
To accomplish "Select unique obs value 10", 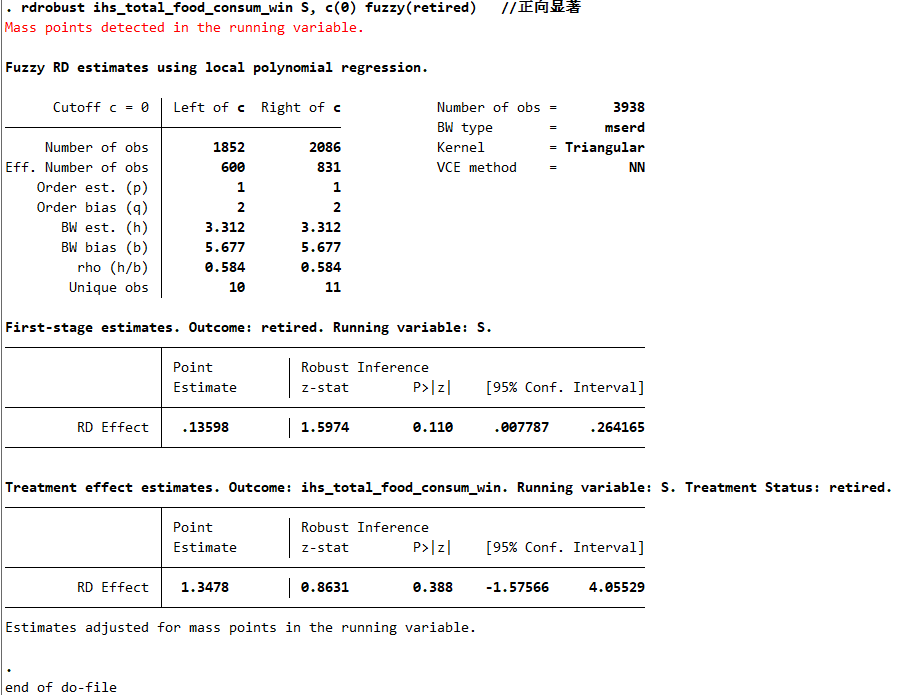I will point(237,288).
